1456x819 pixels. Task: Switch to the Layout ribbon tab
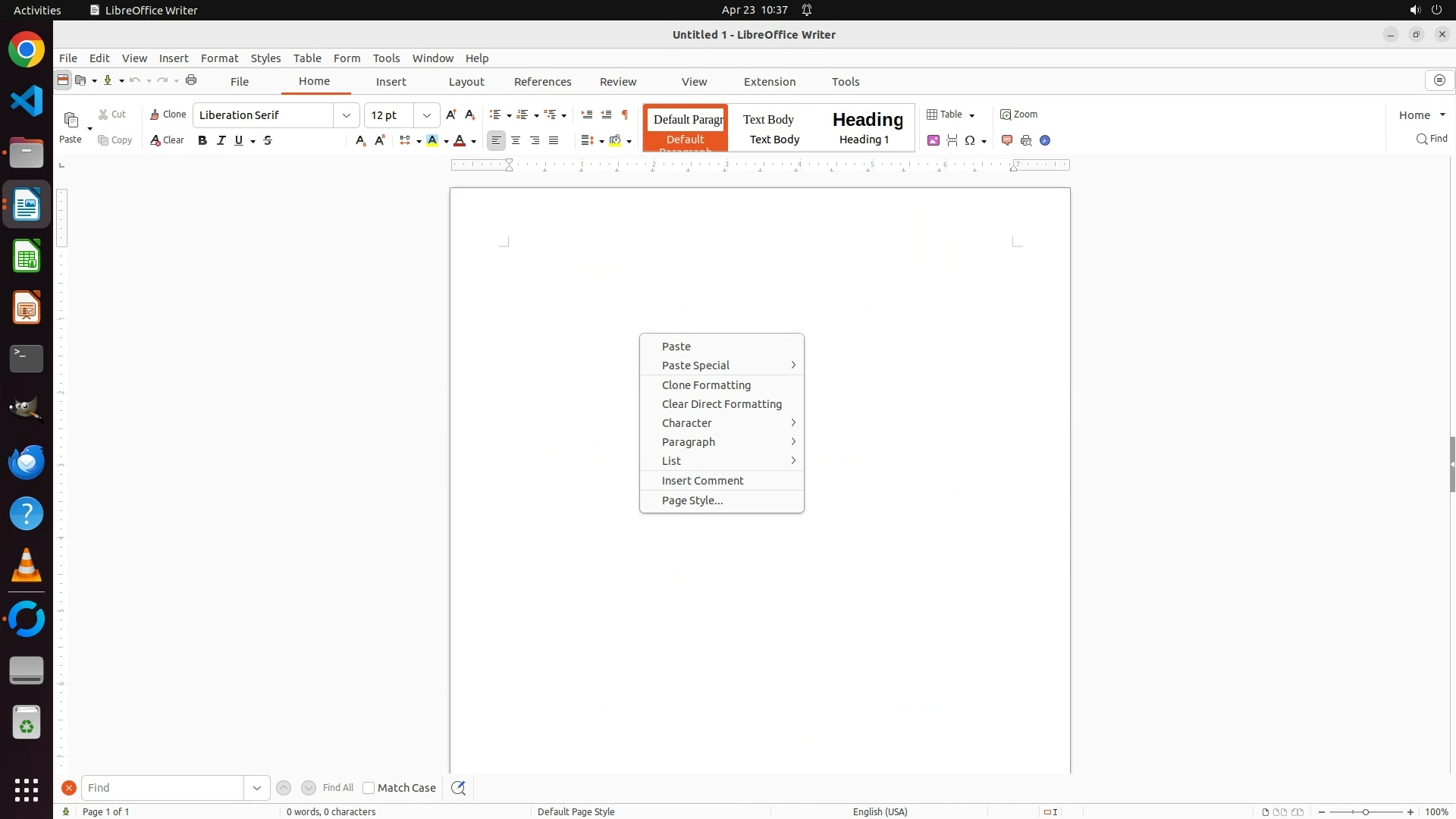[466, 82]
